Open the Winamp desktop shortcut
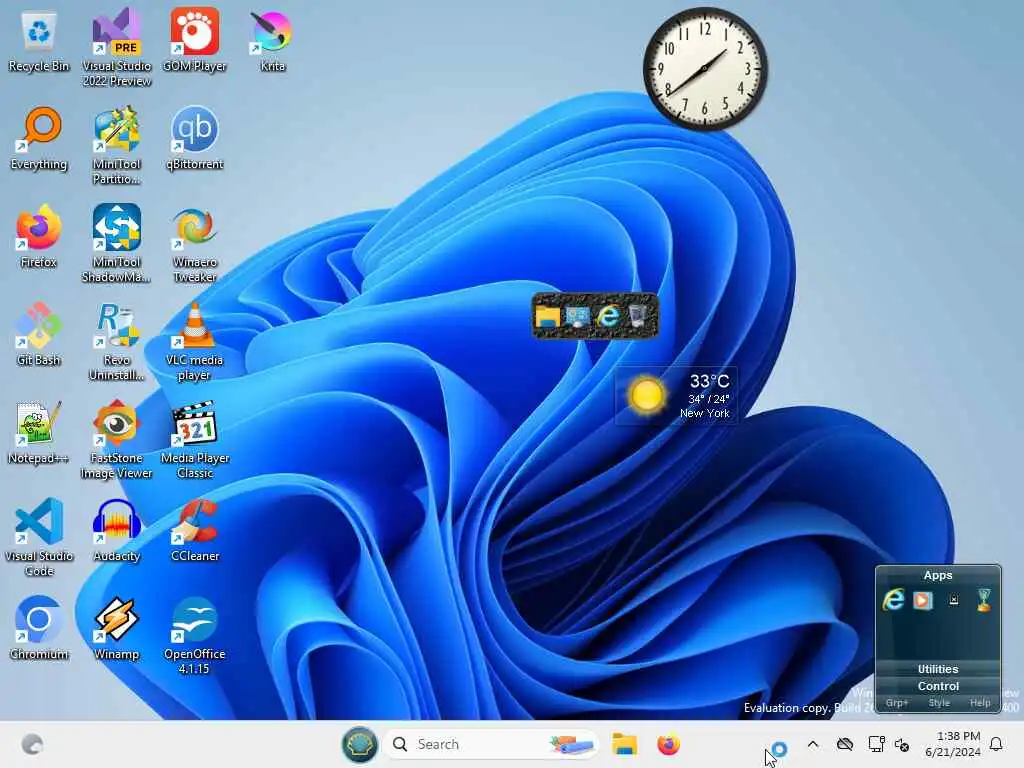Screen dimensions: 1024x768 [116, 628]
